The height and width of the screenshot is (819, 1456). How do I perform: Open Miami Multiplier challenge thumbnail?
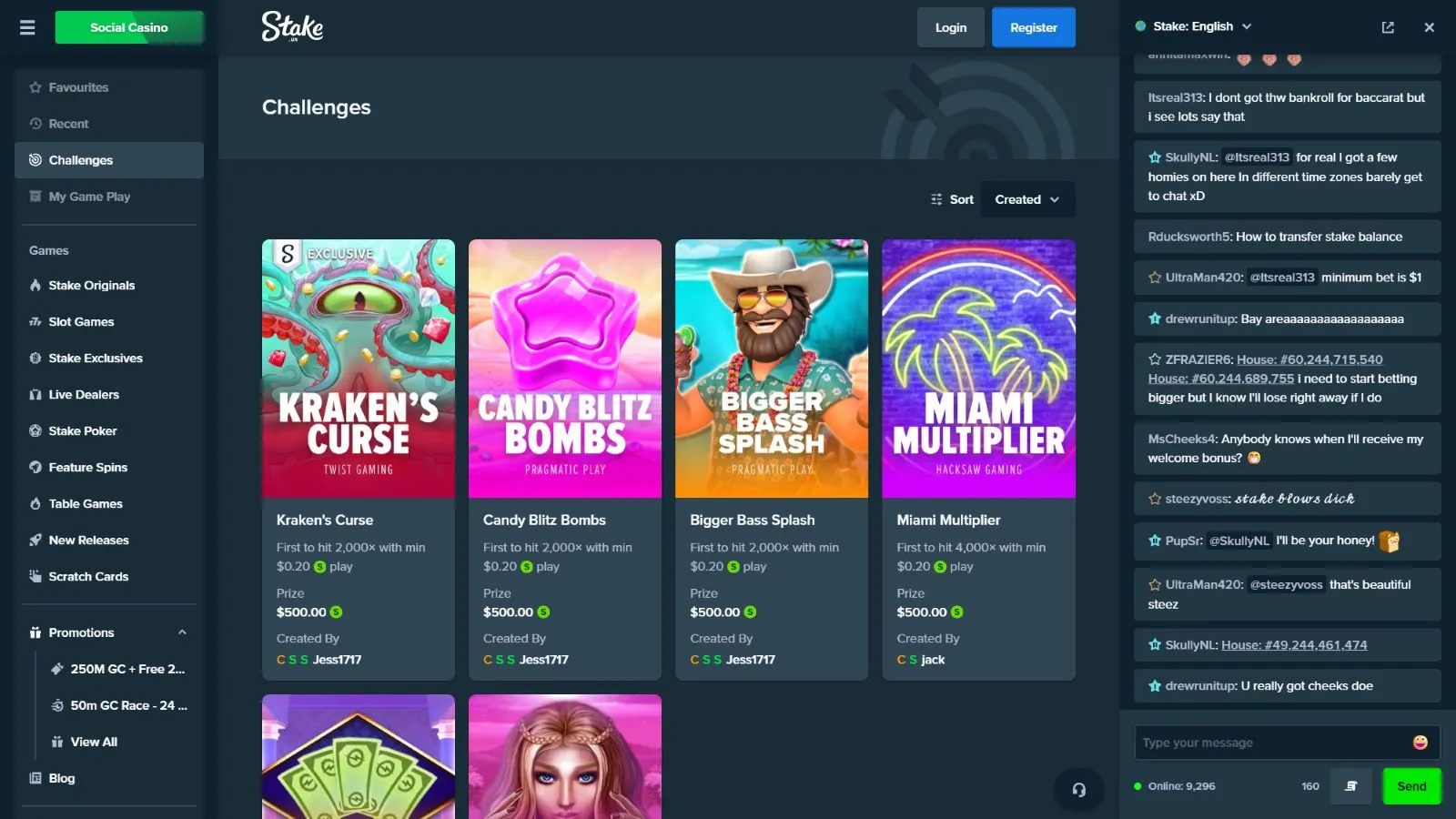point(978,369)
